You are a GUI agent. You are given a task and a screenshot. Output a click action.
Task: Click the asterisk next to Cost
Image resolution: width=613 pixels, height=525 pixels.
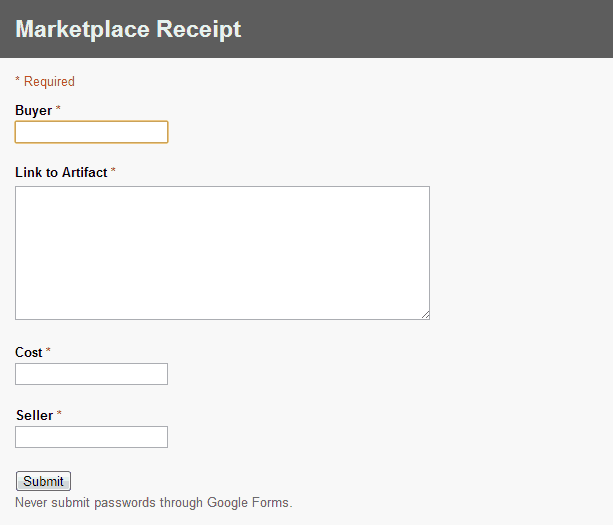48,350
